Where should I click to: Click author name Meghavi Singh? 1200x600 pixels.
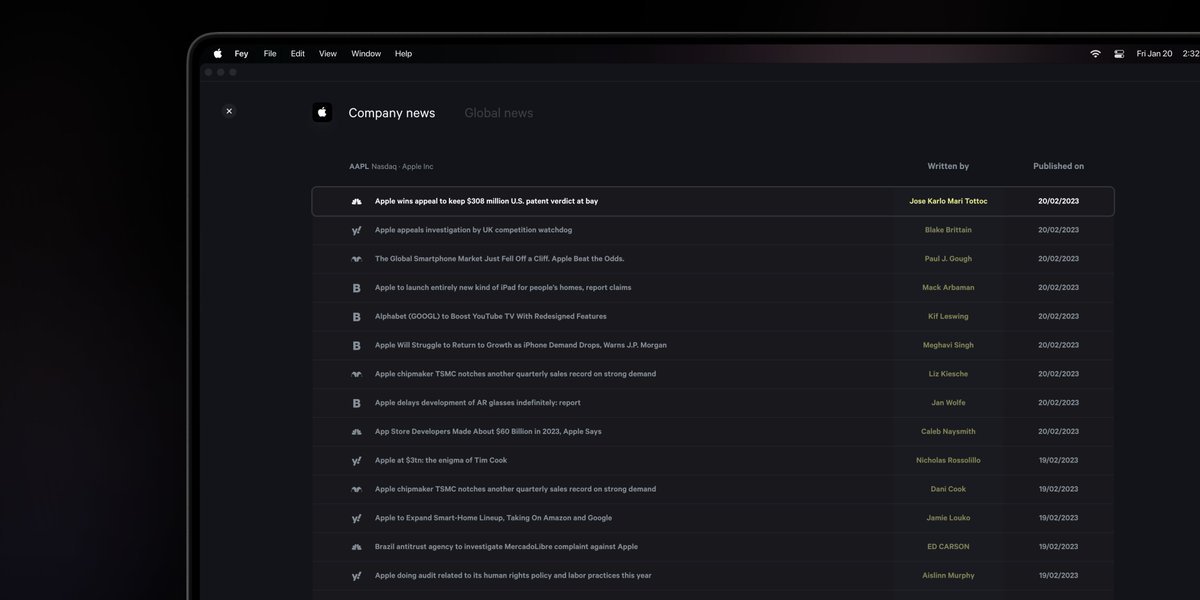pyautogui.click(x=948, y=346)
